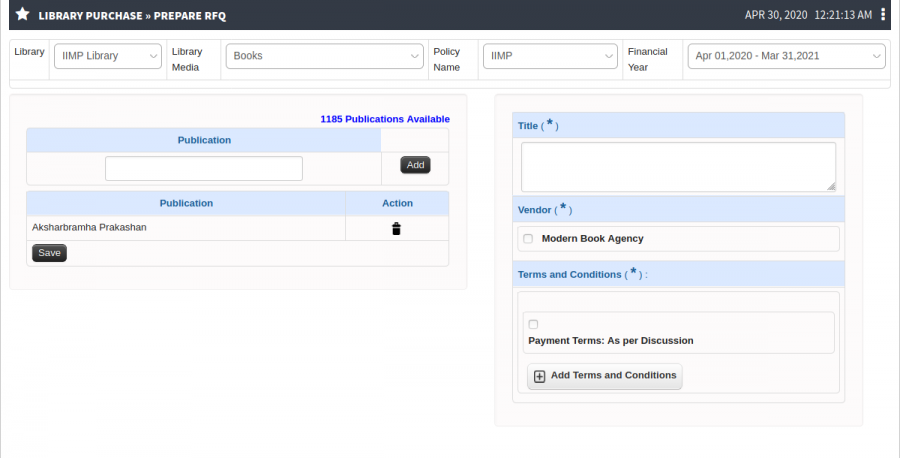The height and width of the screenshot is (458, 900).
Task: Open 1185 Publications Available link
Action: click(x=385, y=119)
